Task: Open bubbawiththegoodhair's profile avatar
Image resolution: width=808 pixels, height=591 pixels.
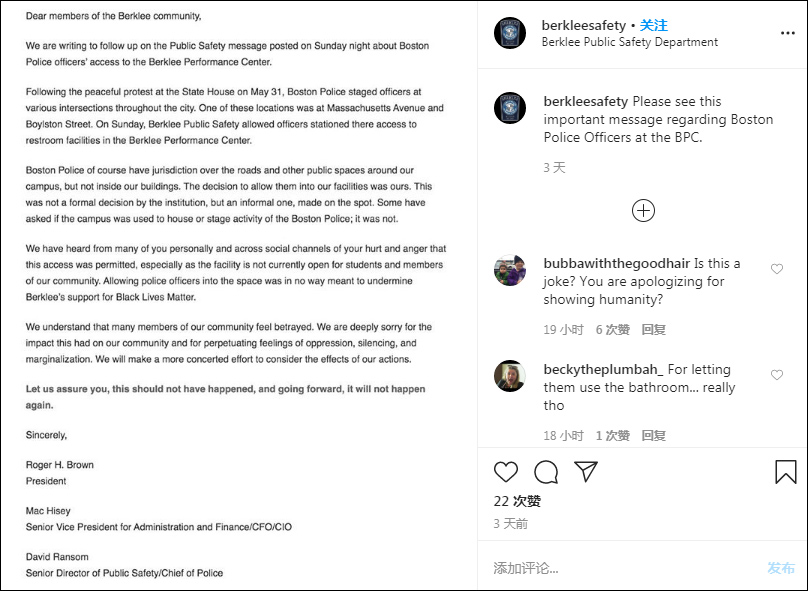Action: coord(510,270)
